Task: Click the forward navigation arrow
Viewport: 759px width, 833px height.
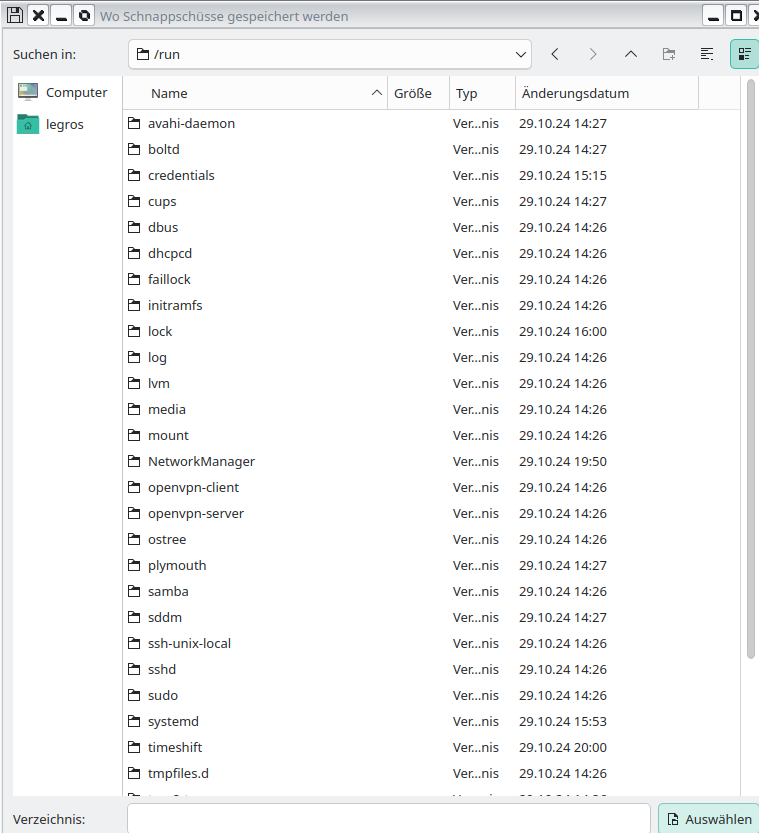Action: point(593,54)
